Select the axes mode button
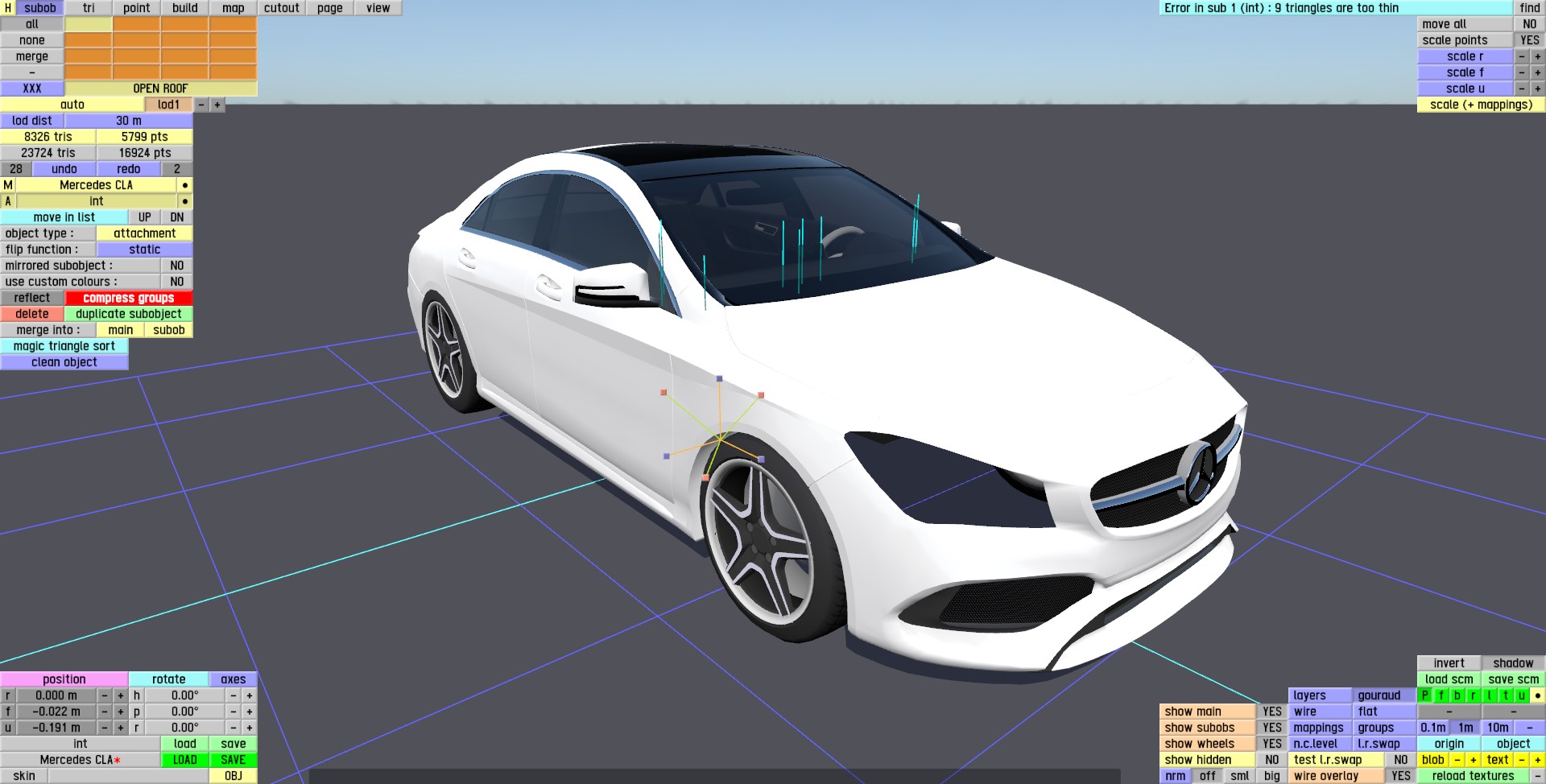This screenshot has width=1546, height=784. 234,679
